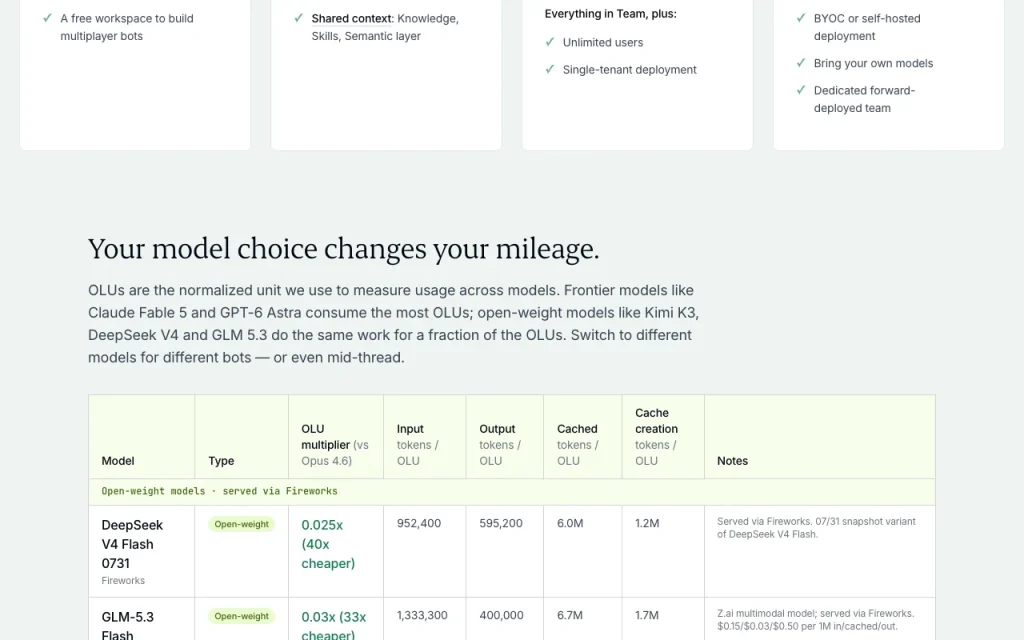This screenshot has width=1024, height=640.
Task: Click DeepSeek note 'Served via Fireworks. 07/31 snapshot'
Action: (816, 528)
